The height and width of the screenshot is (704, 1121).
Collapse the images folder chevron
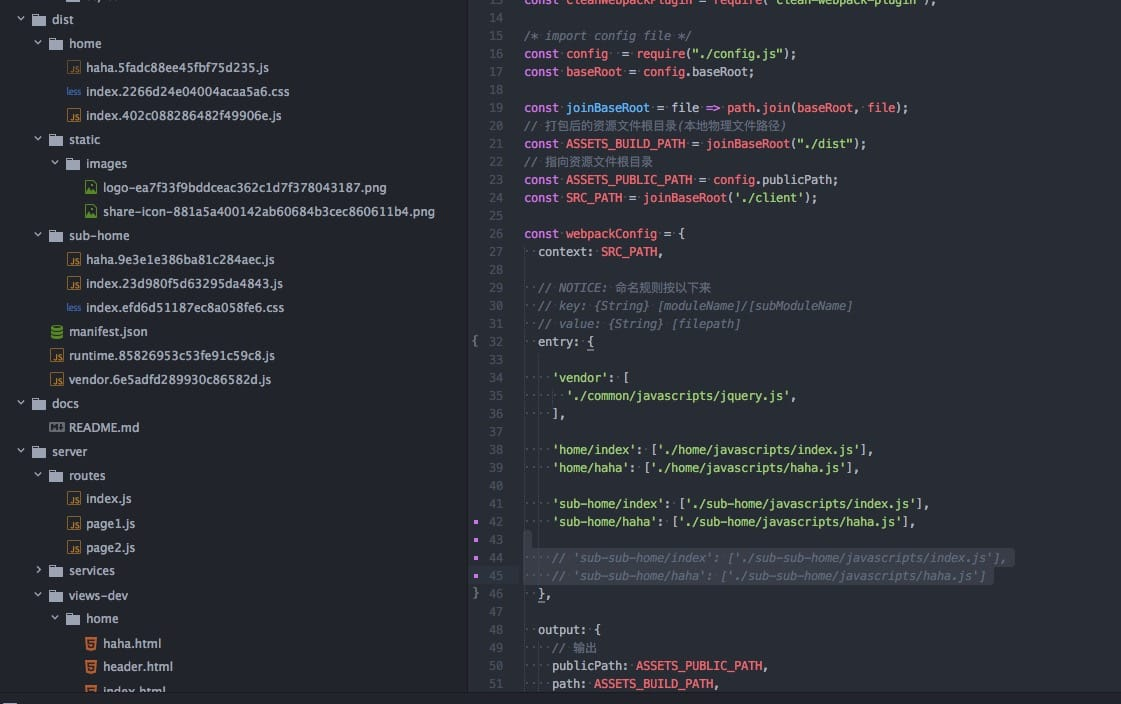[55, 163]
